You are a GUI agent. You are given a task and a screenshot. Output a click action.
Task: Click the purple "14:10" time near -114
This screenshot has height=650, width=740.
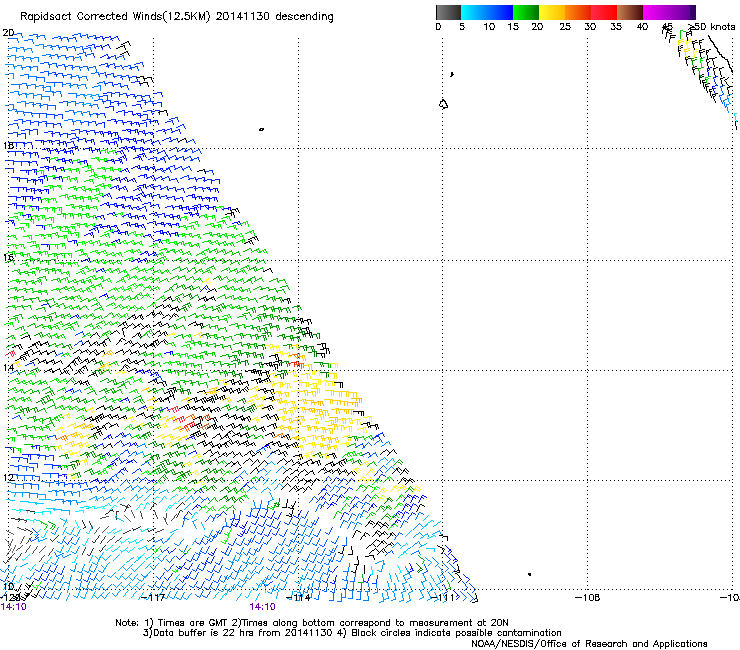[262, 607]
